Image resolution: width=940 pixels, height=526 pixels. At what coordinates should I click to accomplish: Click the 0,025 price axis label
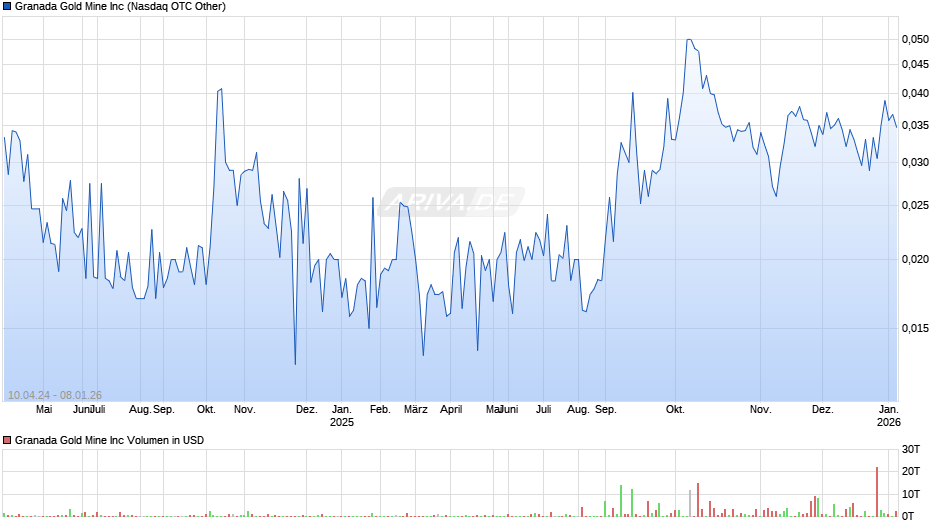915,206
